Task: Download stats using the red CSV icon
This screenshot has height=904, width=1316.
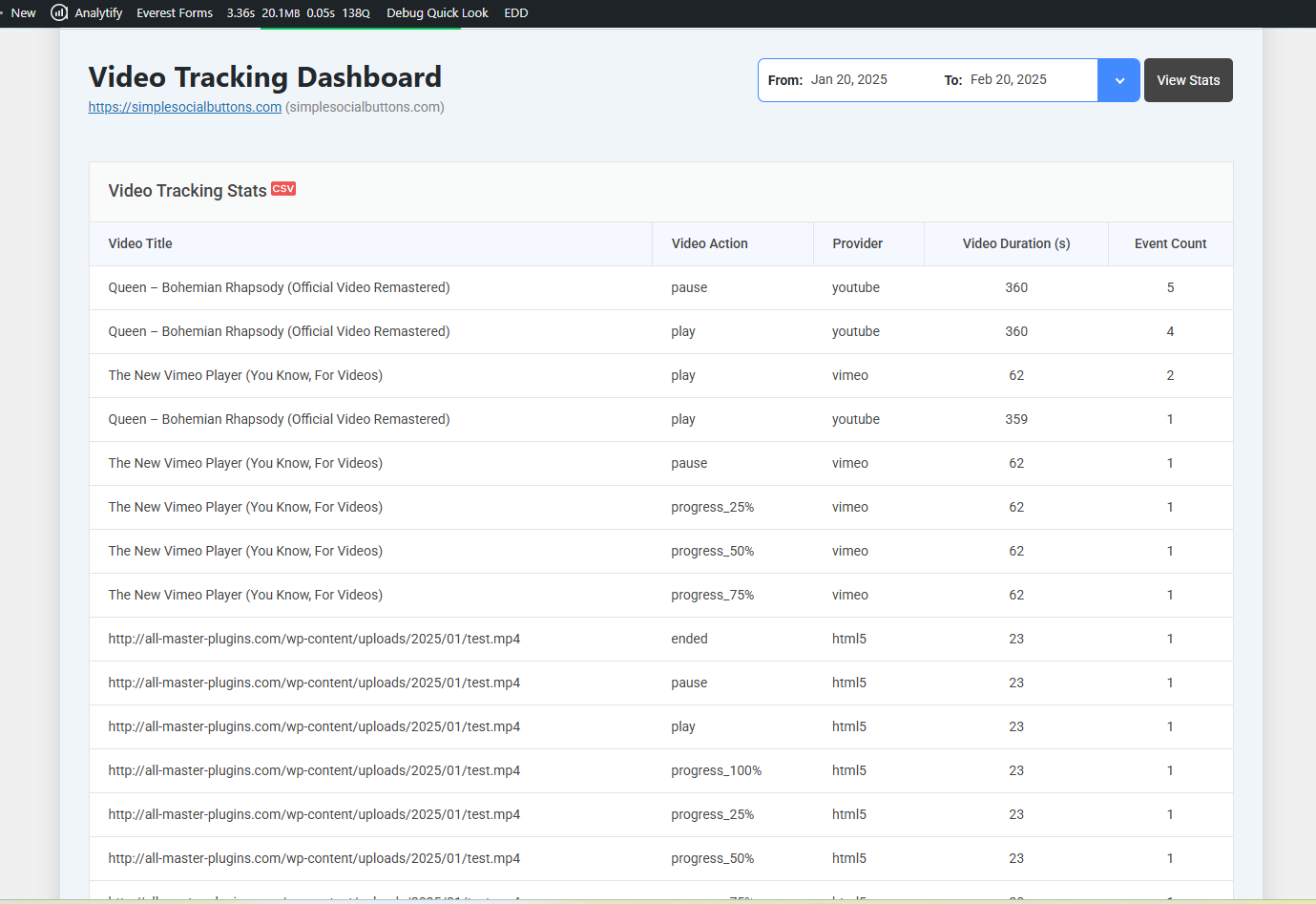Action: [x=283, y=189]
